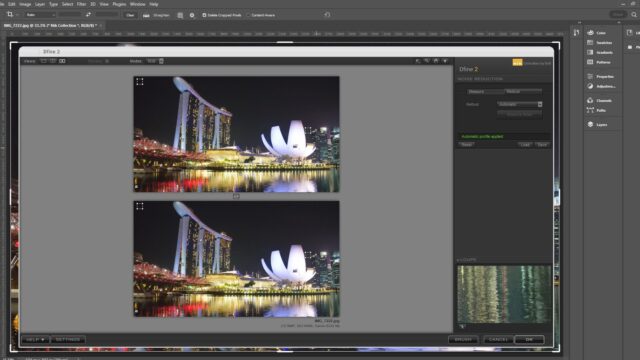640x360 pixels.
Task: Switch to Measure mode in Dfine
Action: pos(486,91)
